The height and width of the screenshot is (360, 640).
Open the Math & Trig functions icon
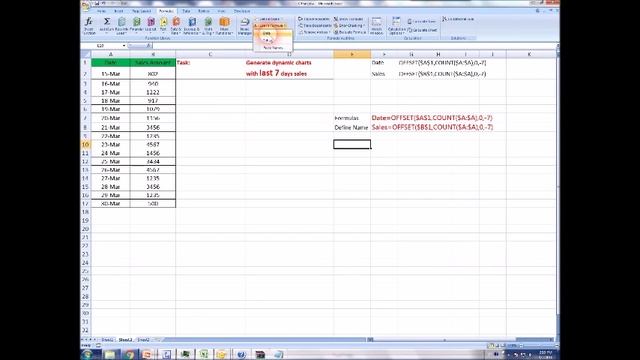coord(208,25)
